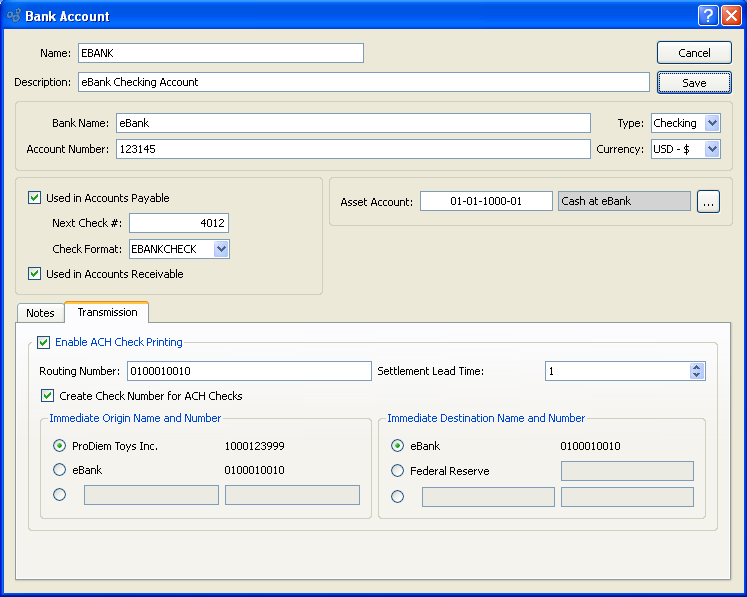
Task: Click the Save button
Action: pos(694,83)
